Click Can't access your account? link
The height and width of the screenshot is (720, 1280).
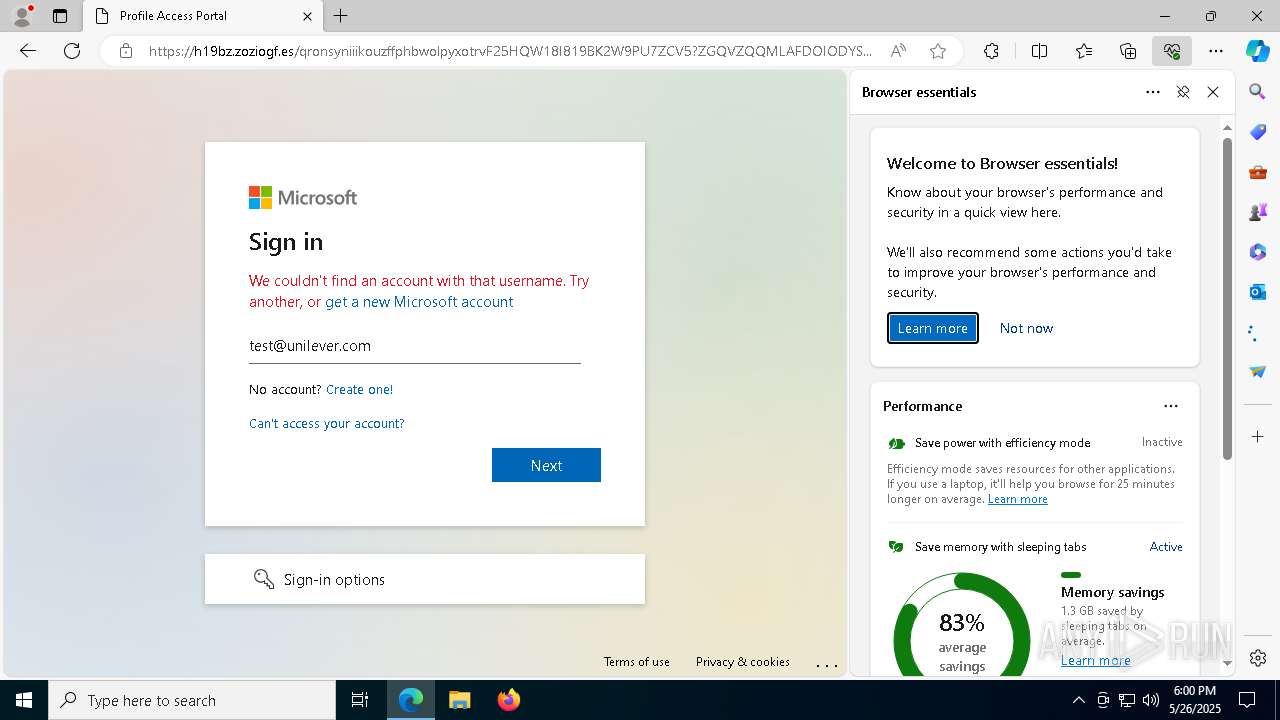click(327, 424)
